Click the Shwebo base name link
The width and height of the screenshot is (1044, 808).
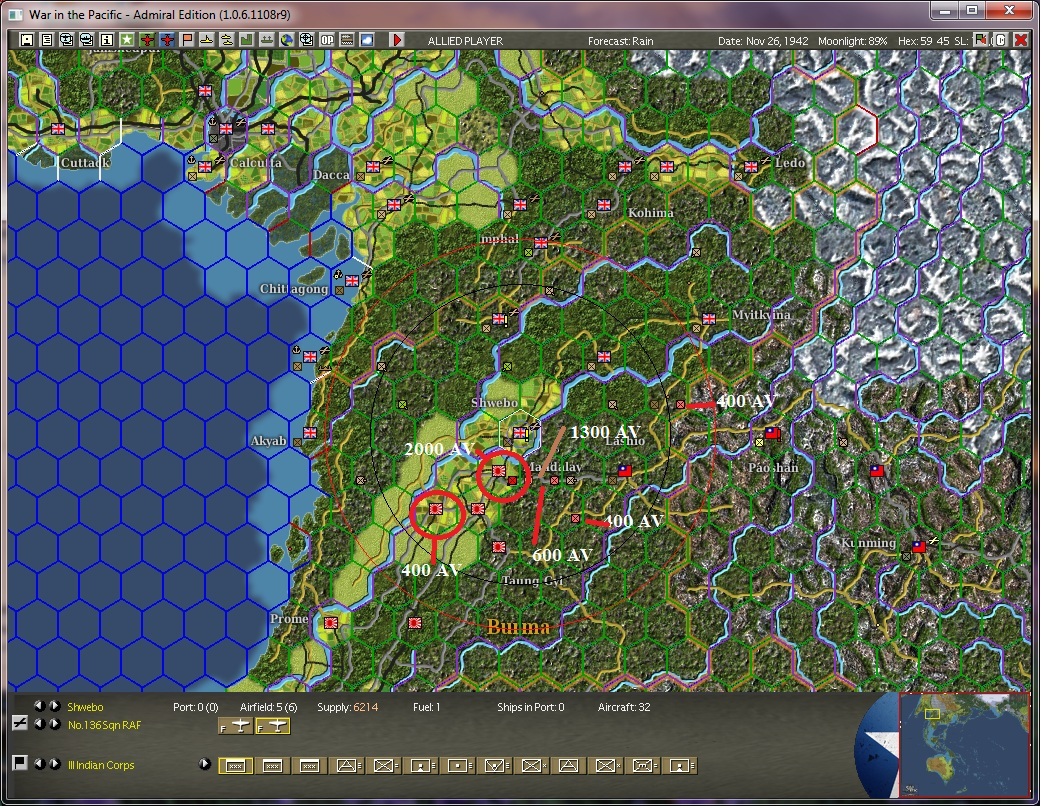coord(85,707)
